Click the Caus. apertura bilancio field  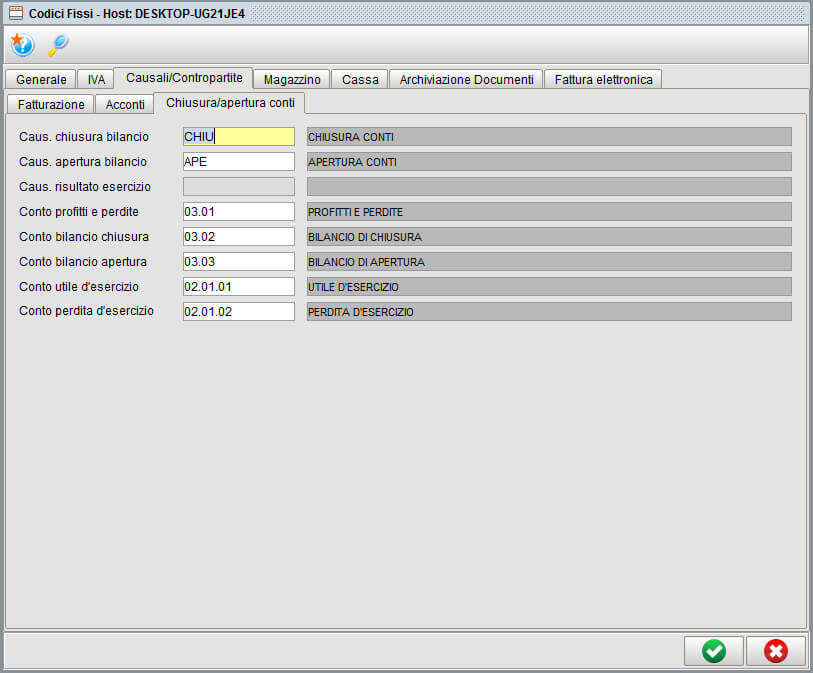[239, 162]
